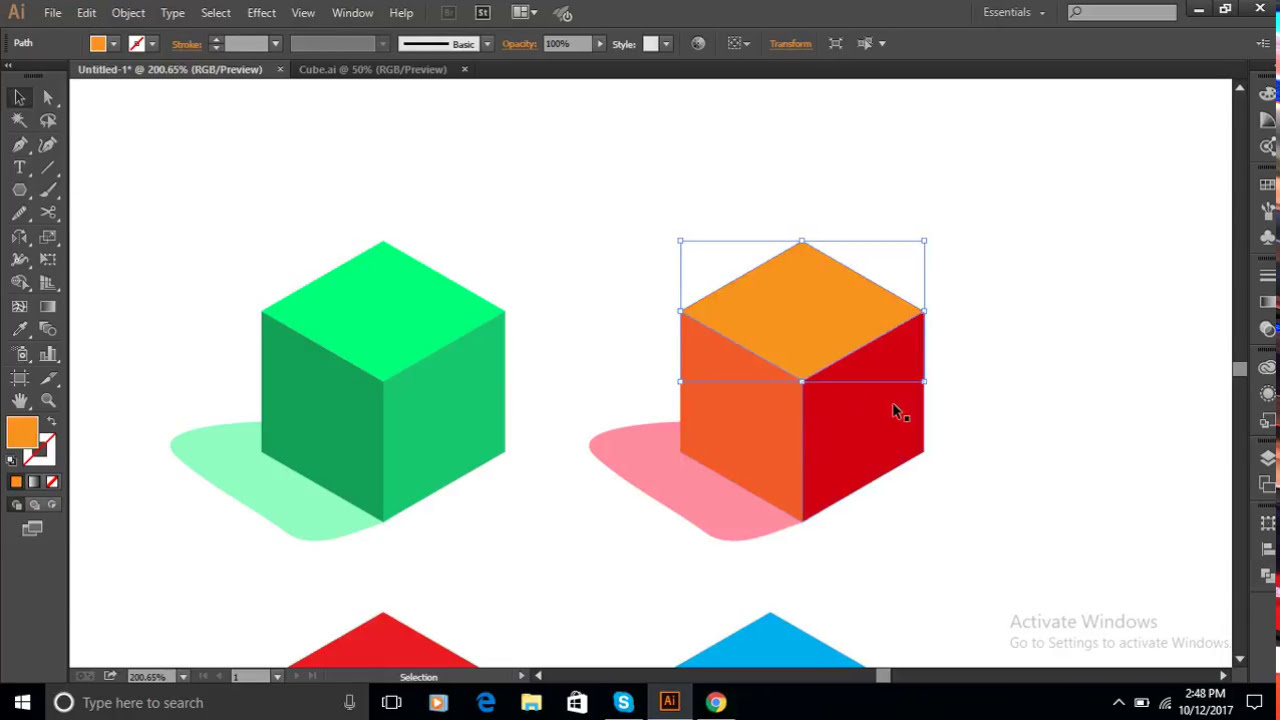Screen dimensions: 1280x720
Task: Select the Column Graph tool
Action: click(48, 354)
